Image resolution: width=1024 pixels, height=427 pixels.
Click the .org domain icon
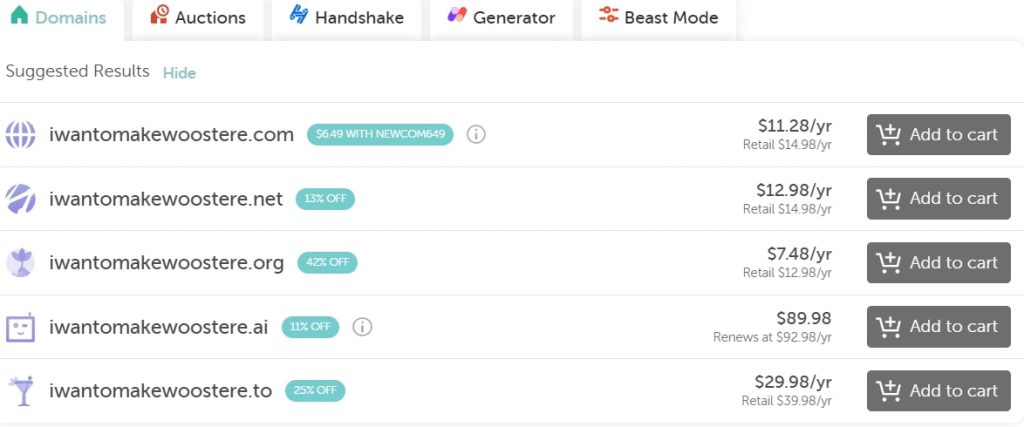pos(20,263)
